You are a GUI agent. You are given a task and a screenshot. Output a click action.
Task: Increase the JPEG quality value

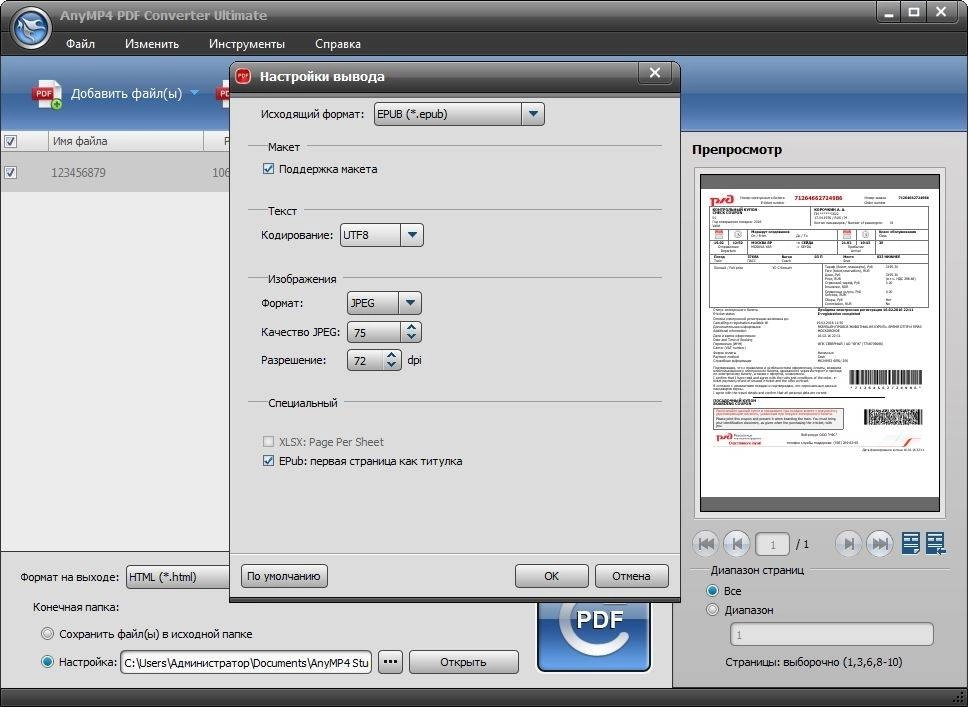(412, 327)
